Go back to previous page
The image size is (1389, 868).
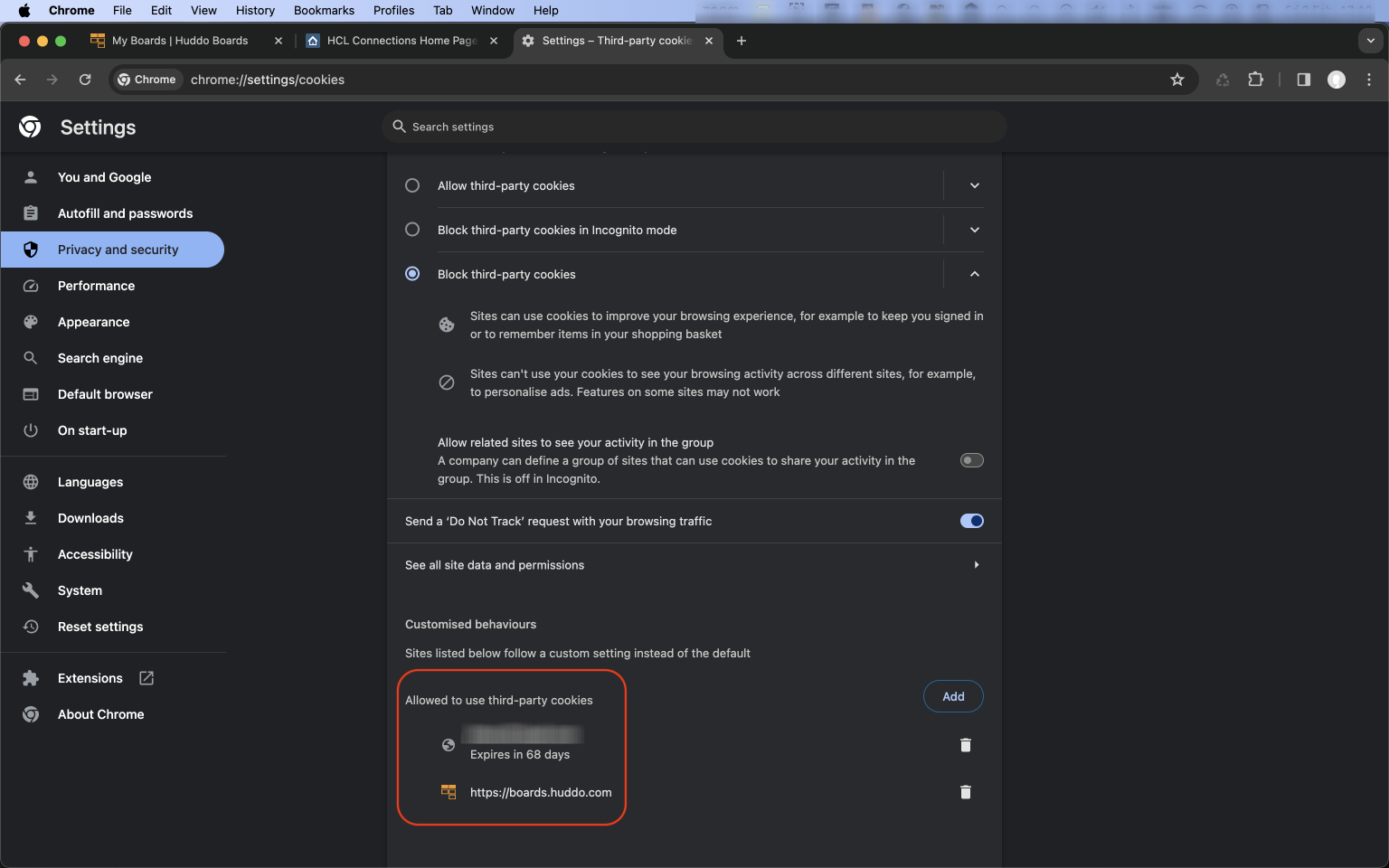coord(20,80)
